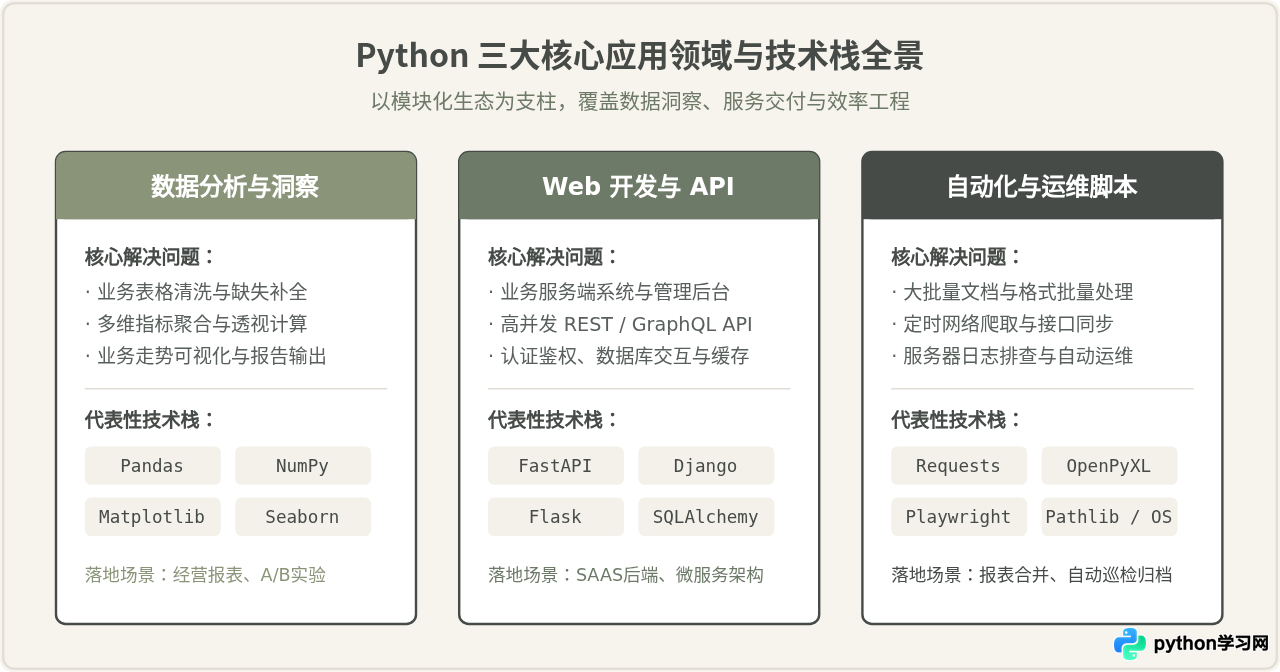This screenshot has width=1280, height=672.
Task: Select the 'Web 开发与 API' card header
Action: pyautogui.click(x=639, y=186)
